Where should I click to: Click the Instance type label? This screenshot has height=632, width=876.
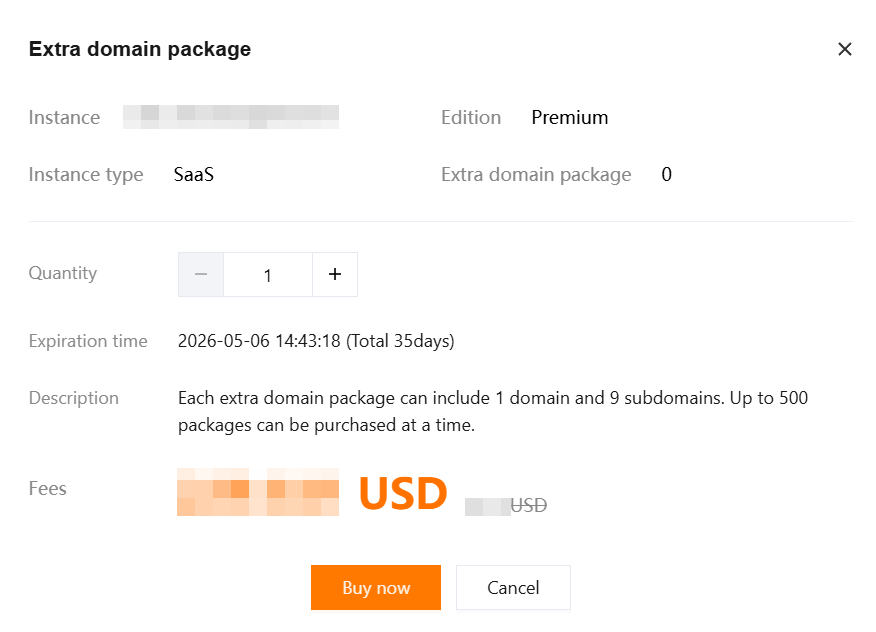pos(86,175)
